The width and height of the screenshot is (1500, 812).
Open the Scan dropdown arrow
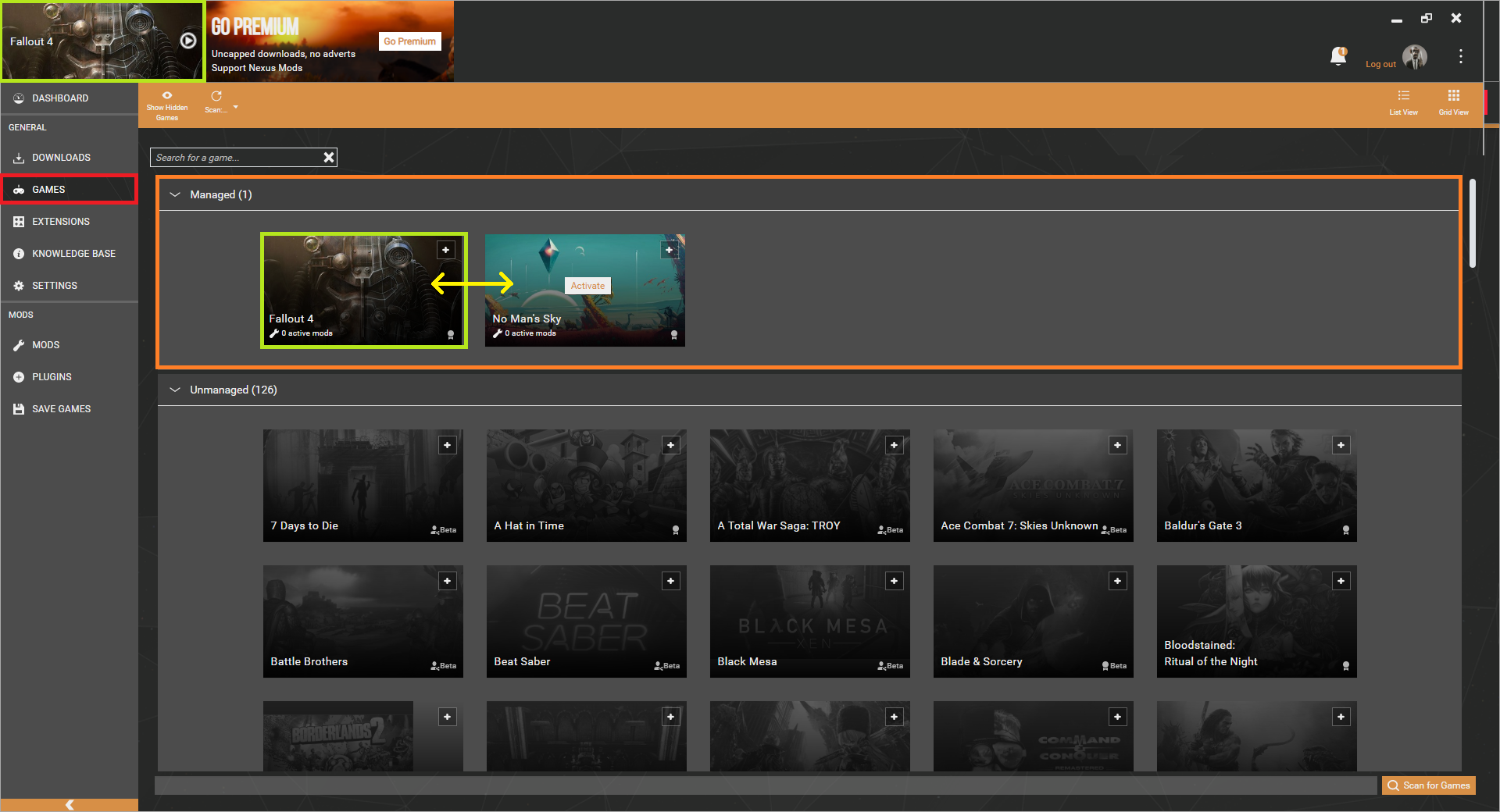(235, 107)
